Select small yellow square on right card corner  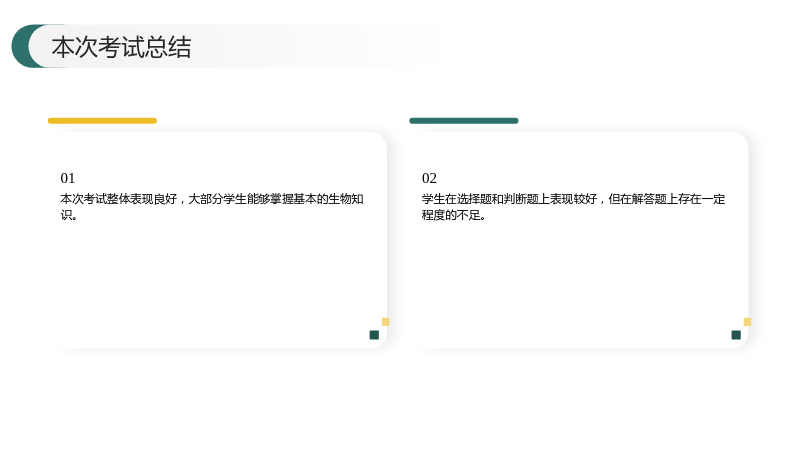[747, 322]
